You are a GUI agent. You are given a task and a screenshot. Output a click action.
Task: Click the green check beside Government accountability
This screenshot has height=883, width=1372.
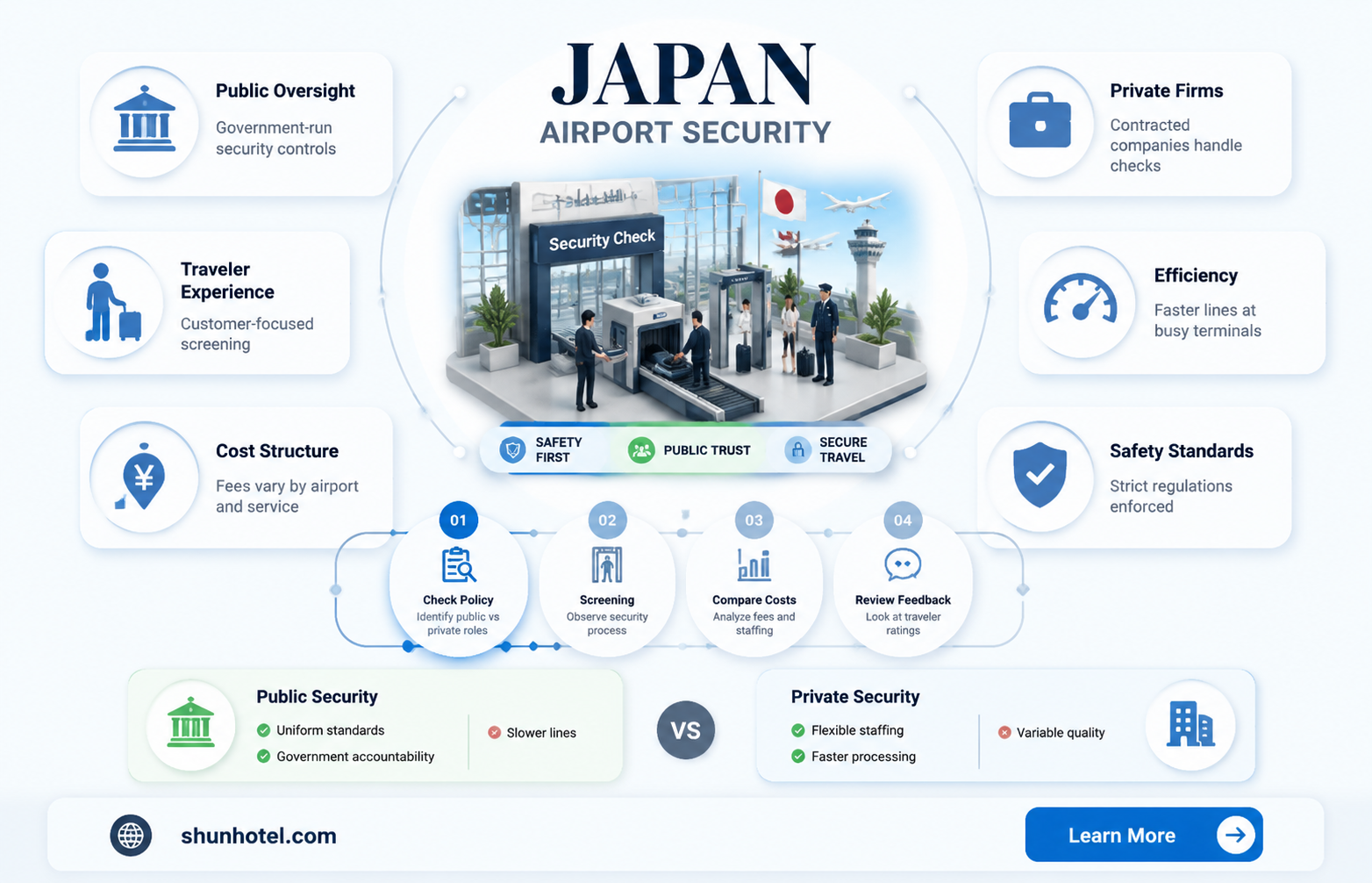coord(263,757)
